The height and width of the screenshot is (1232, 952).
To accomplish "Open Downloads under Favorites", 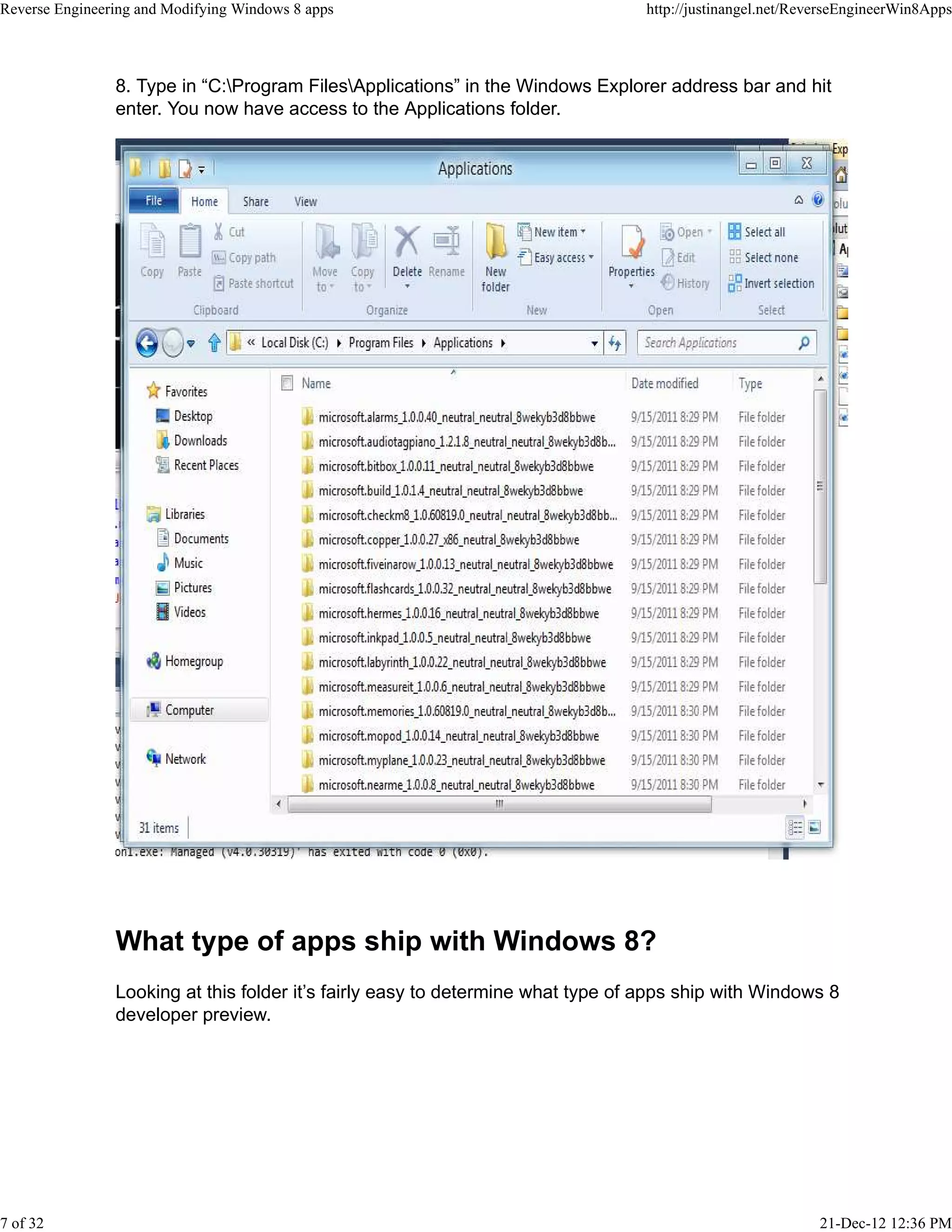I will 191,441.
